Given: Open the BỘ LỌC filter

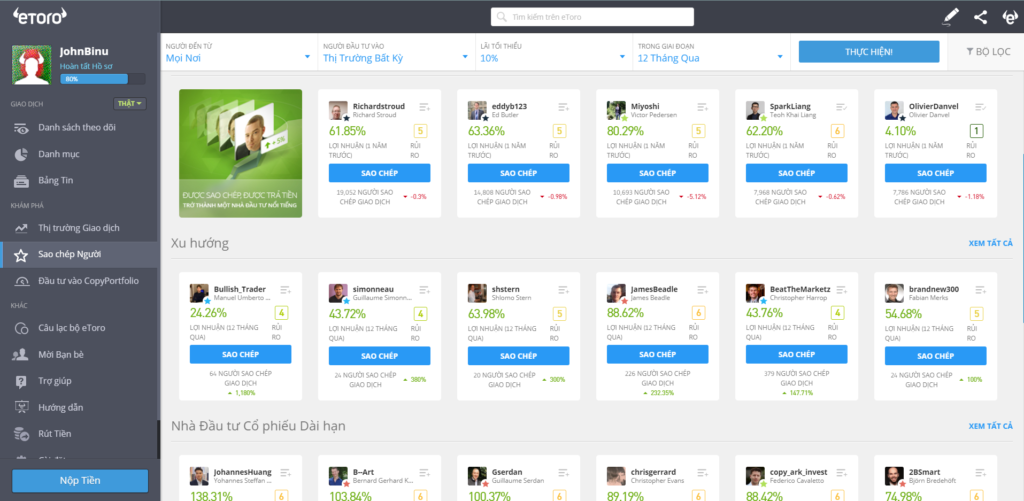Looking at the screenshot, I should (988, 52).
